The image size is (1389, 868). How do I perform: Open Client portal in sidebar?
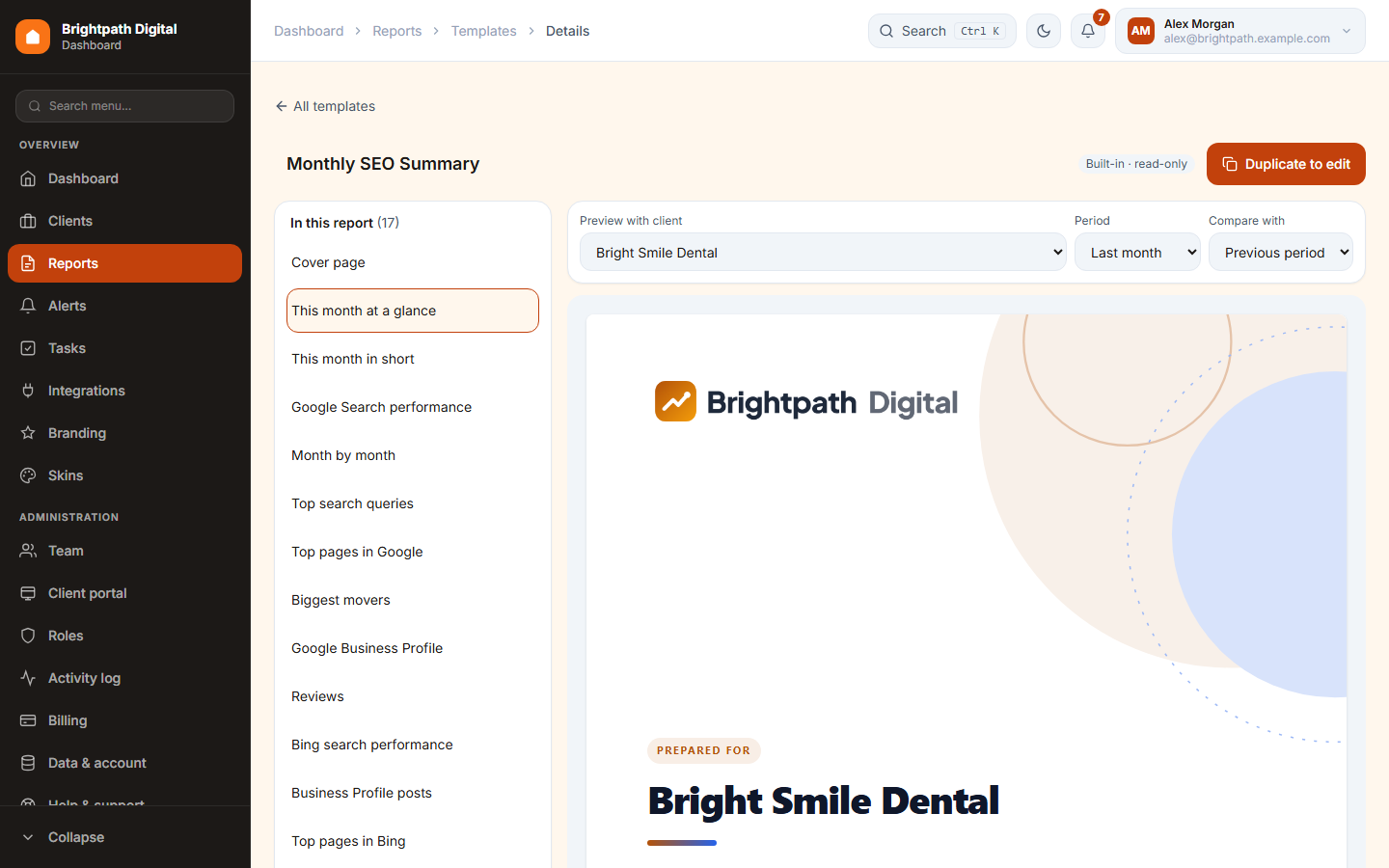coord(124,593)
